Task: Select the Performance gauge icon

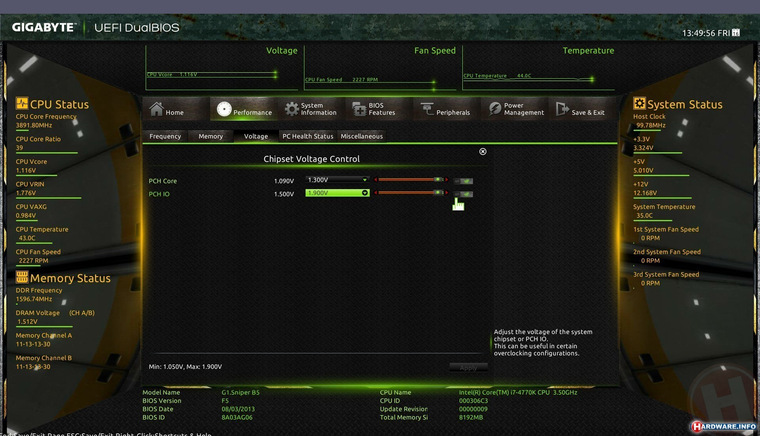Action: click(x=224, y=109)
